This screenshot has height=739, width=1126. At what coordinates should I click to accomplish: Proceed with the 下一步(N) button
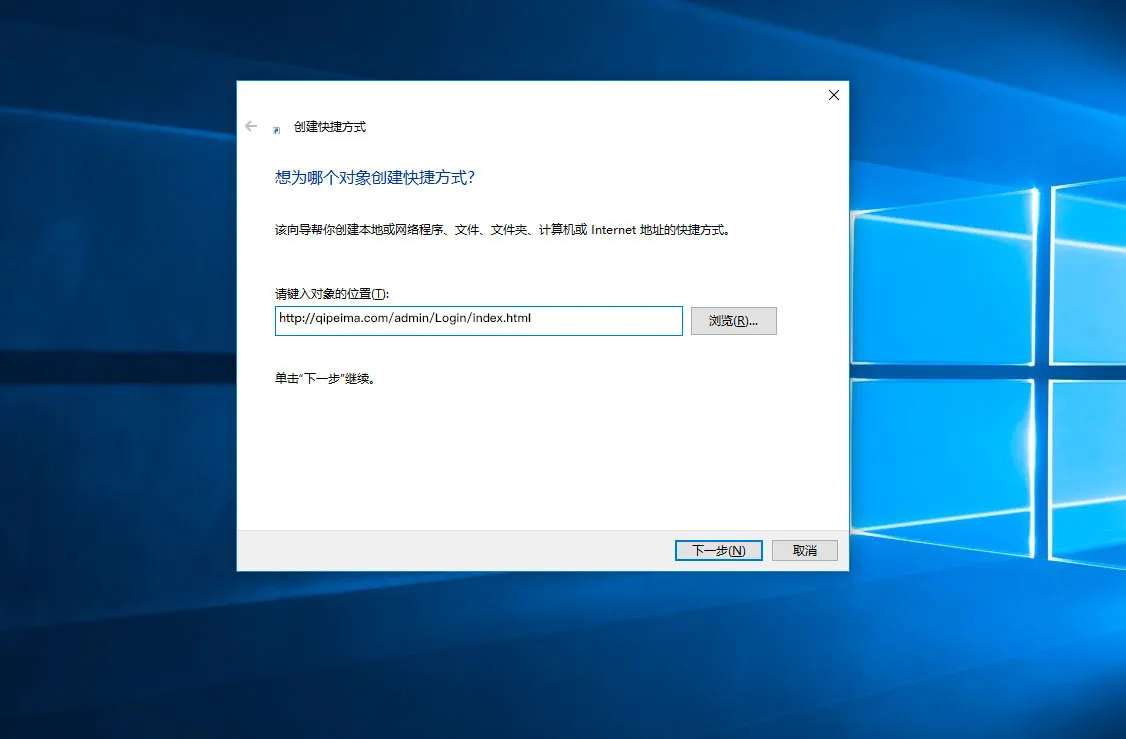click(x=718, y=551)
